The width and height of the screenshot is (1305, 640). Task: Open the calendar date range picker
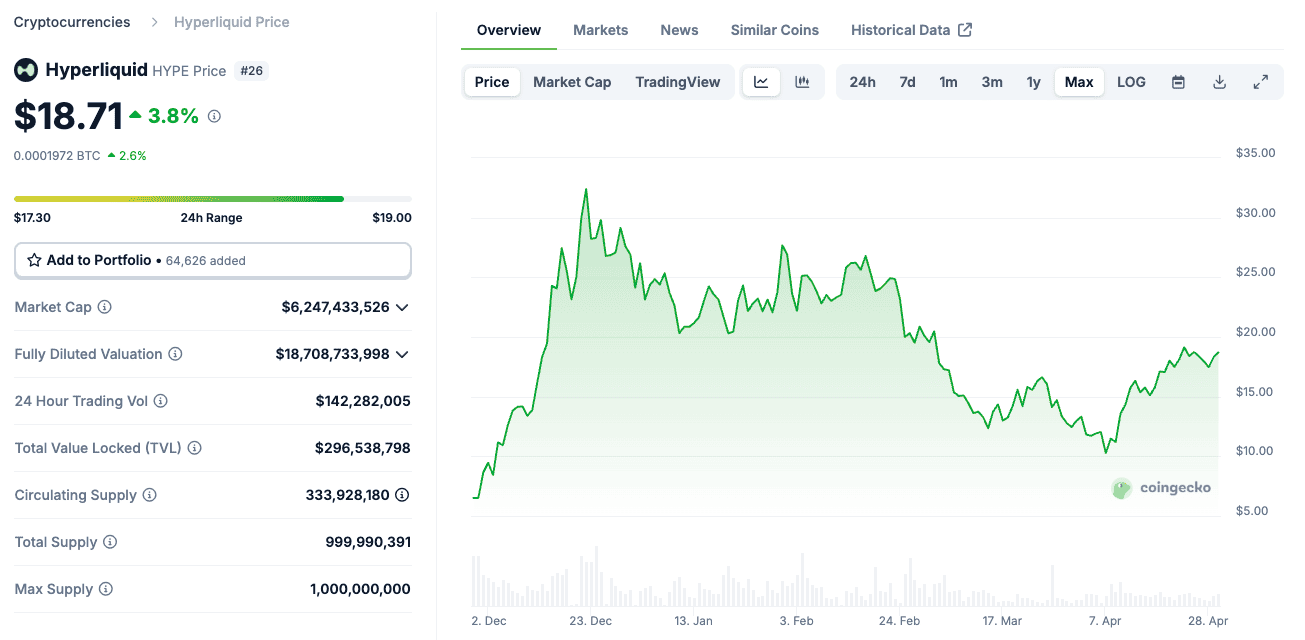click(1178, 82)
